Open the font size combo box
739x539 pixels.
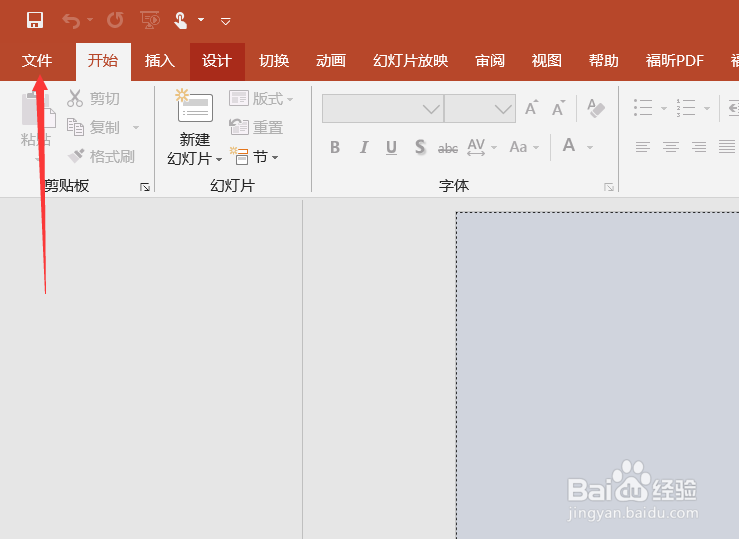click(x=480, y=109)
